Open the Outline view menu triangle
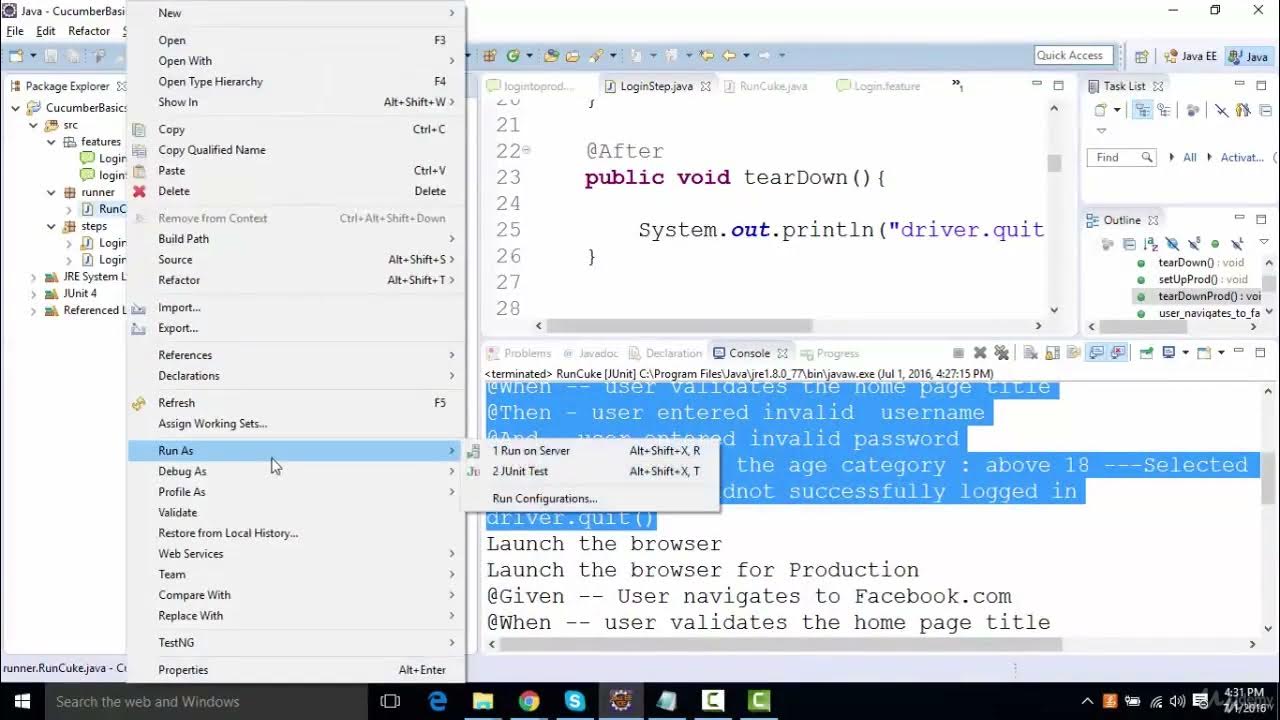Image resolution: width=1280 pixels, height=720 pixels. pos(1264,242)
